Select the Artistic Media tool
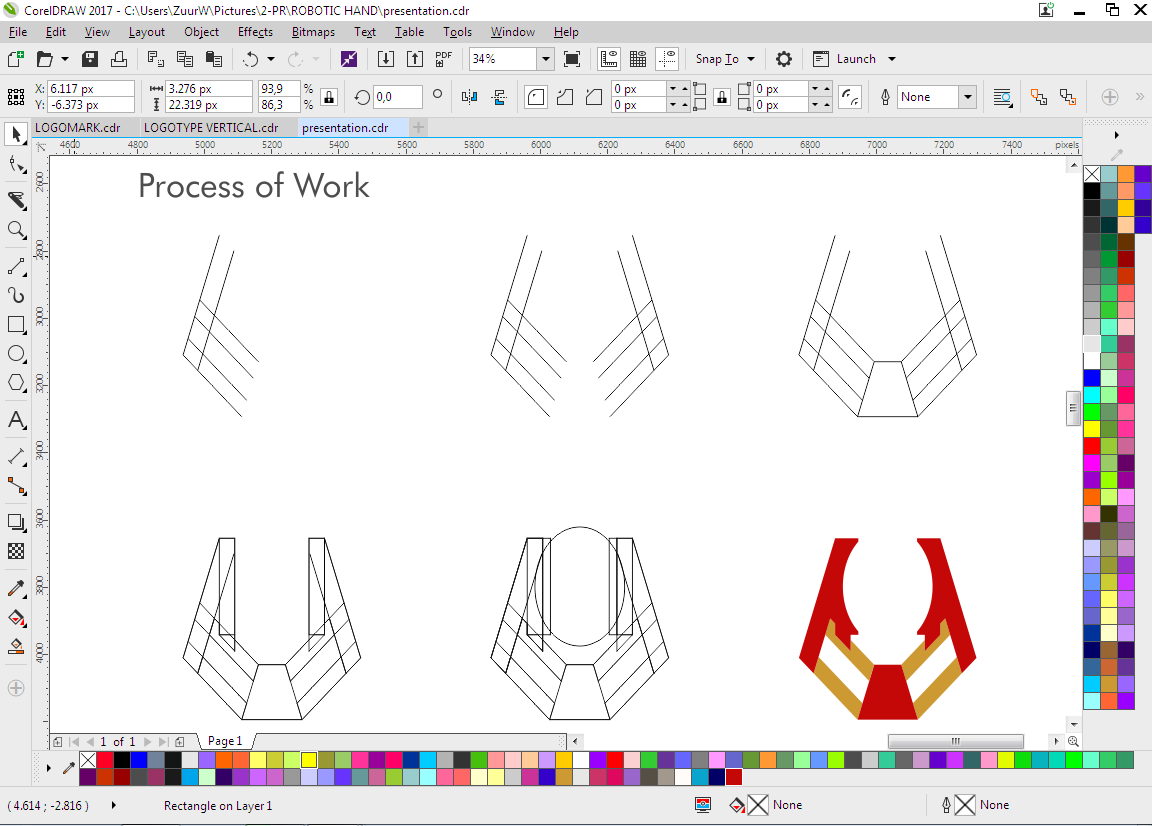1152x826 pixels. point(16,295)
